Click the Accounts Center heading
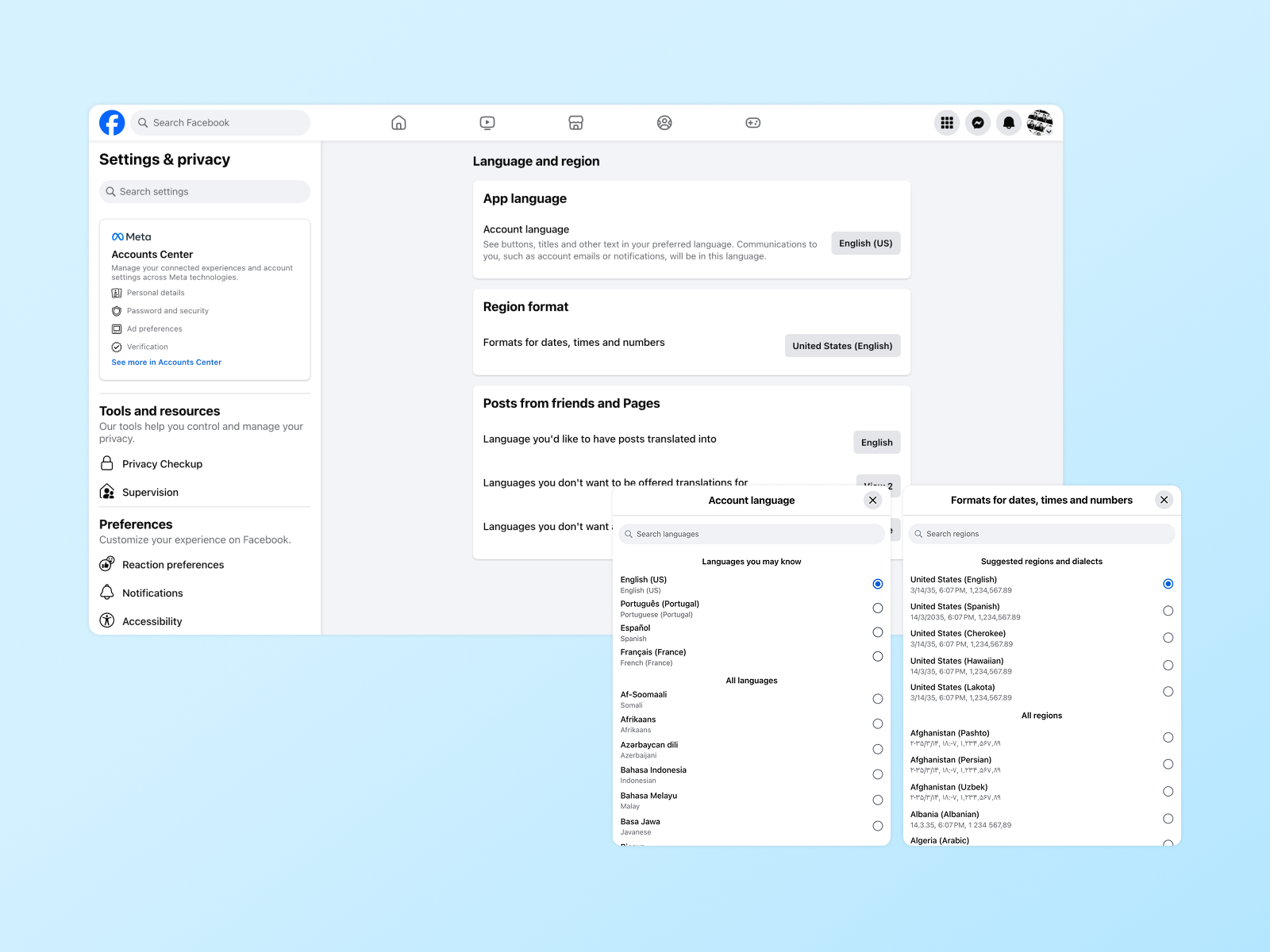The height and width of the screenshot is (952, 1270). pos(152,255)
